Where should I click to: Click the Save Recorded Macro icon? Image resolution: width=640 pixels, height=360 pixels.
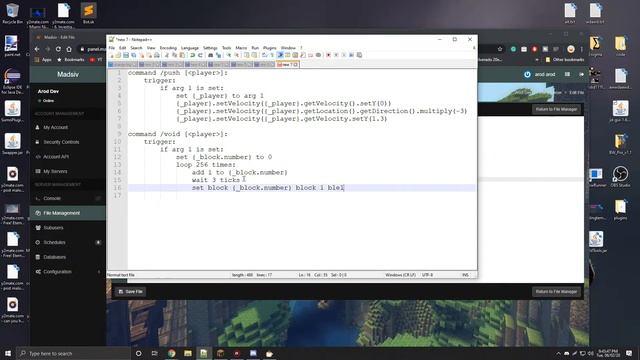point(359,55)
